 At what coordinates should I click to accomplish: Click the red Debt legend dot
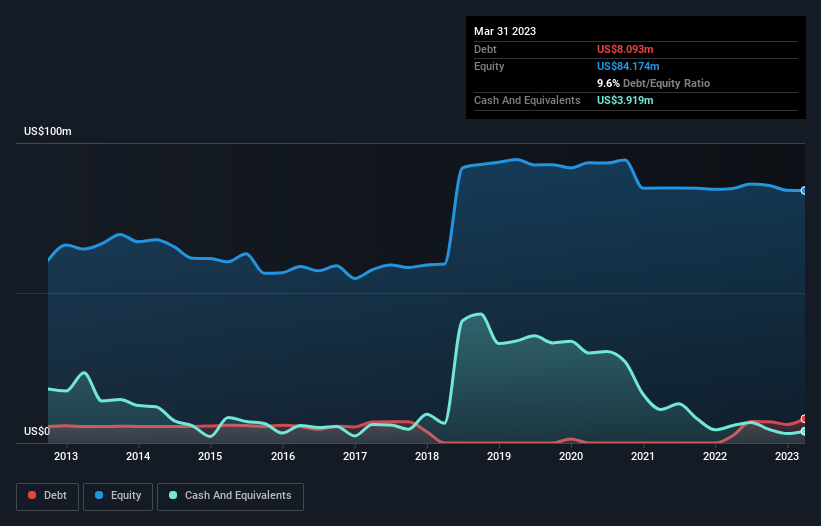click(x=32, y=495)
